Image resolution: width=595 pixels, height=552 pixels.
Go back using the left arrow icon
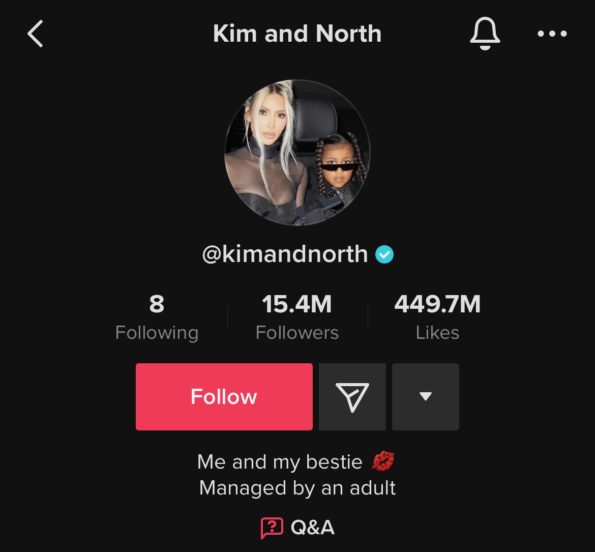pyautogui.click(x=35, y=34)
